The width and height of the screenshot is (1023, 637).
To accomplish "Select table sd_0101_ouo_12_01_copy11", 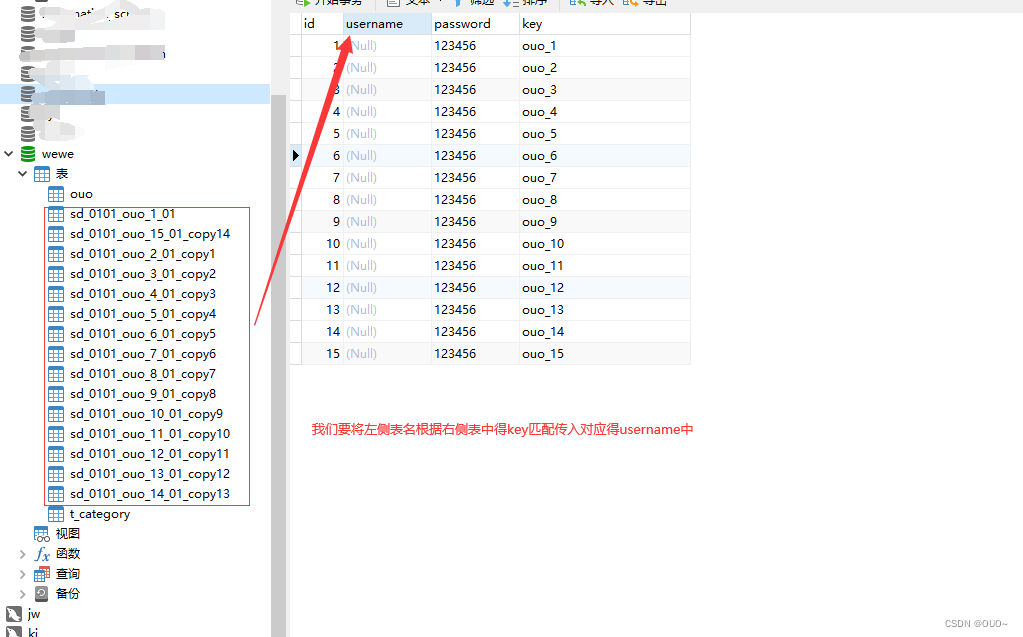I will click(150, 454).
